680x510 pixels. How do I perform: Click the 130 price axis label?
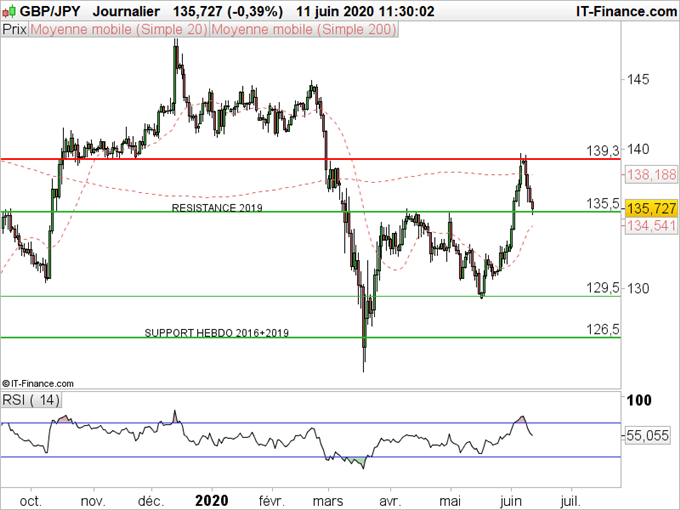click(x=638, y=288)
